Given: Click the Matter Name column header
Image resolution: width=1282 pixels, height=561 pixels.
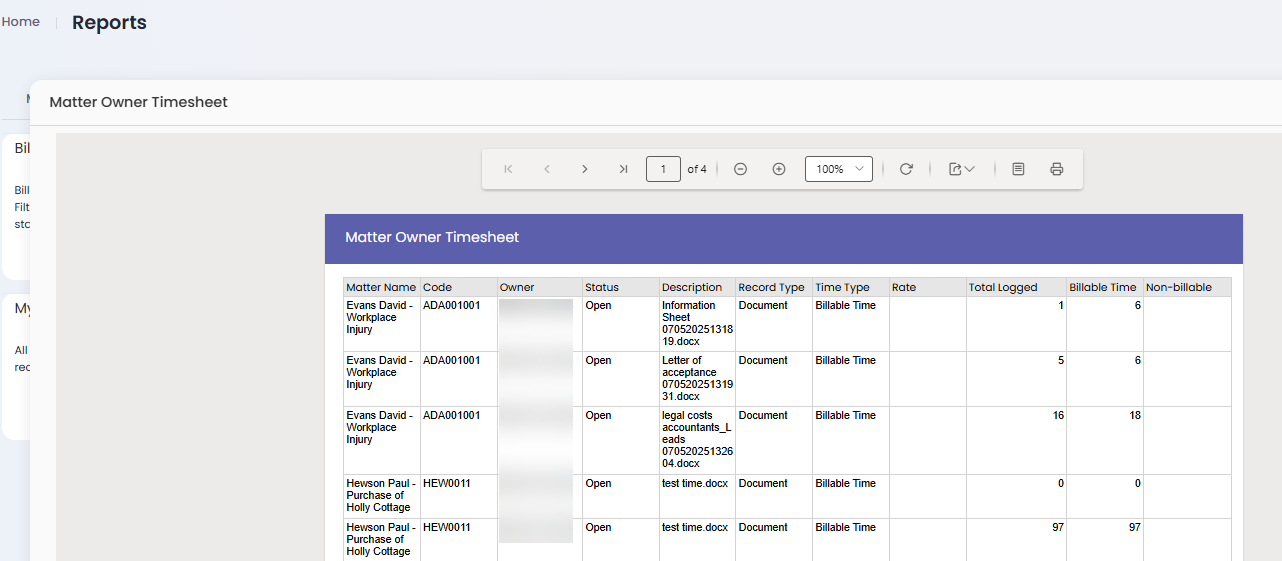Looking at the screenshot, I should (381, 287).
